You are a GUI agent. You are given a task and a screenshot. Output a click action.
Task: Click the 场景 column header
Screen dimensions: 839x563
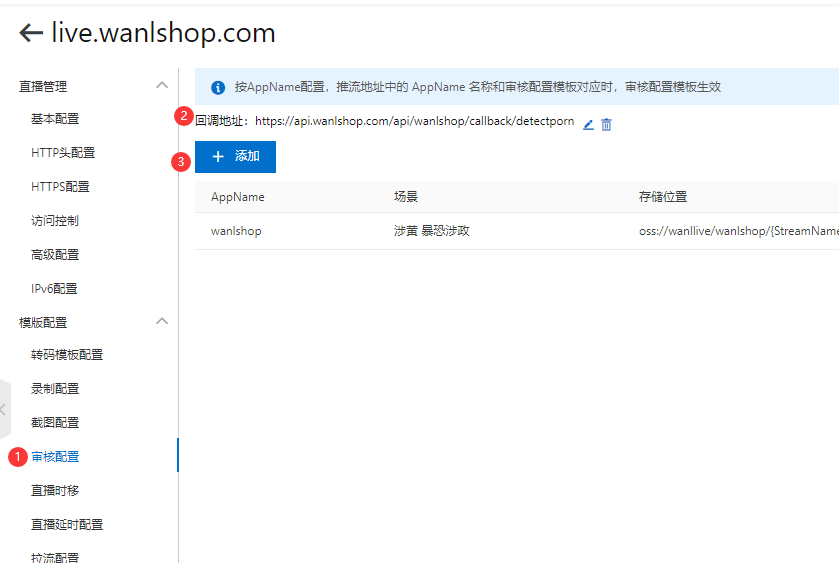(x=406, y=197)
